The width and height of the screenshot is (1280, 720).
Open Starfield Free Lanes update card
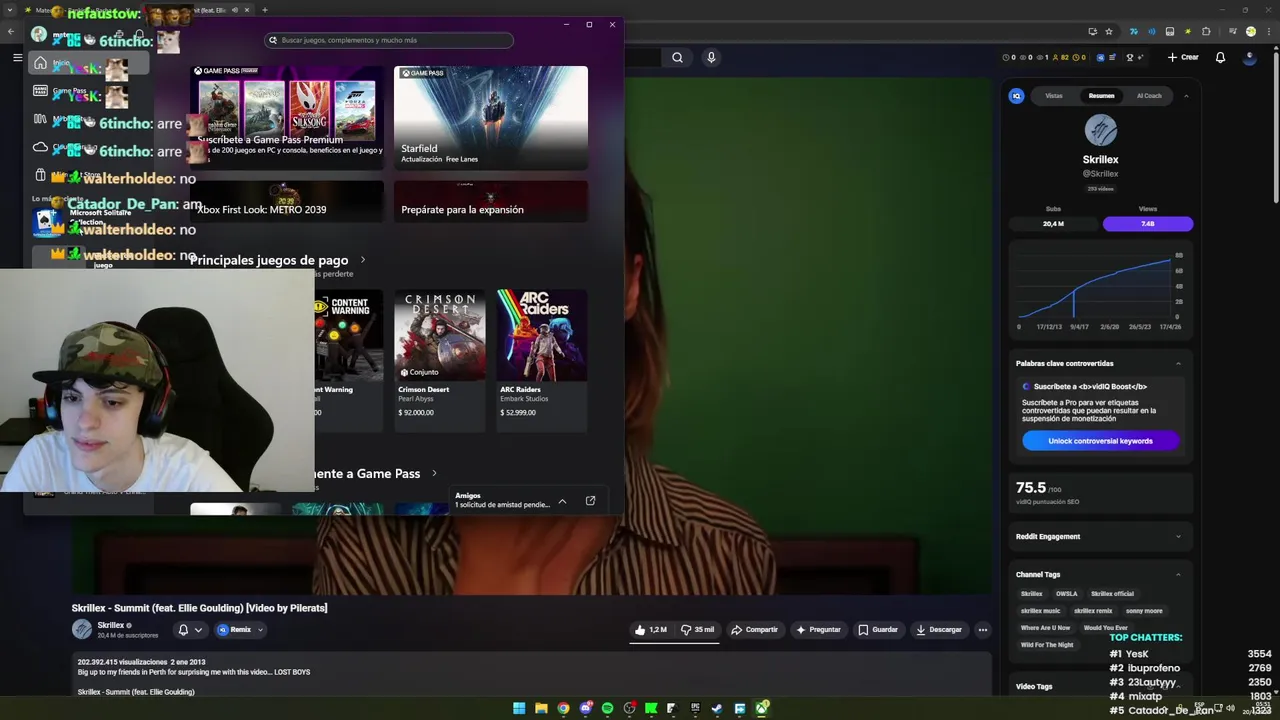491,118
